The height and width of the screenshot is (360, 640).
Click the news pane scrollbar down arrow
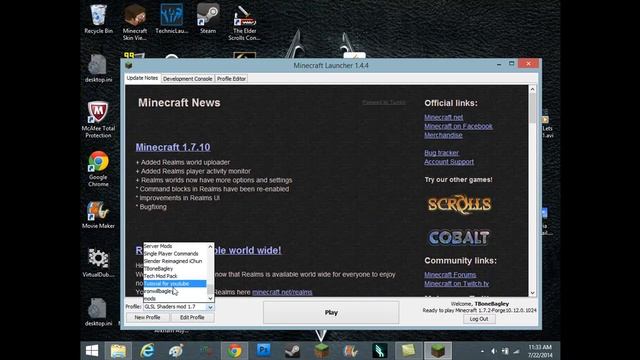pyautogui.click(x=532, y=293)
